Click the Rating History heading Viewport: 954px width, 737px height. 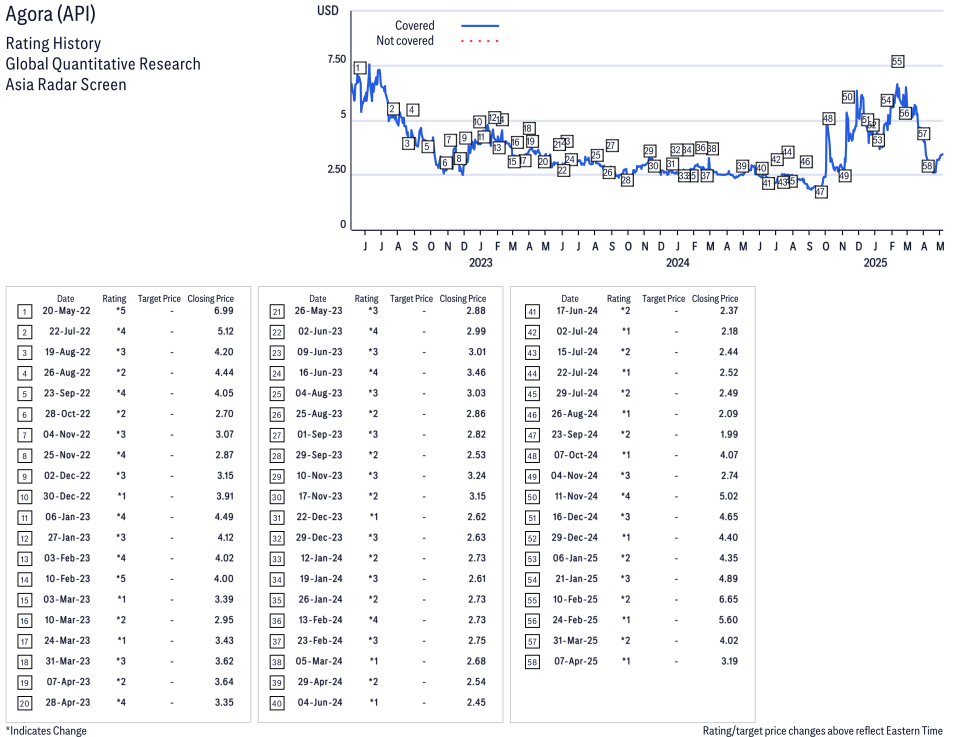(x=54, y=44)
